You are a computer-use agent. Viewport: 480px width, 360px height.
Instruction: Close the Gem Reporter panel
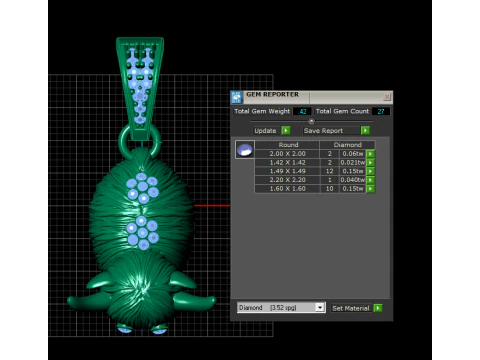coord(387,97)
